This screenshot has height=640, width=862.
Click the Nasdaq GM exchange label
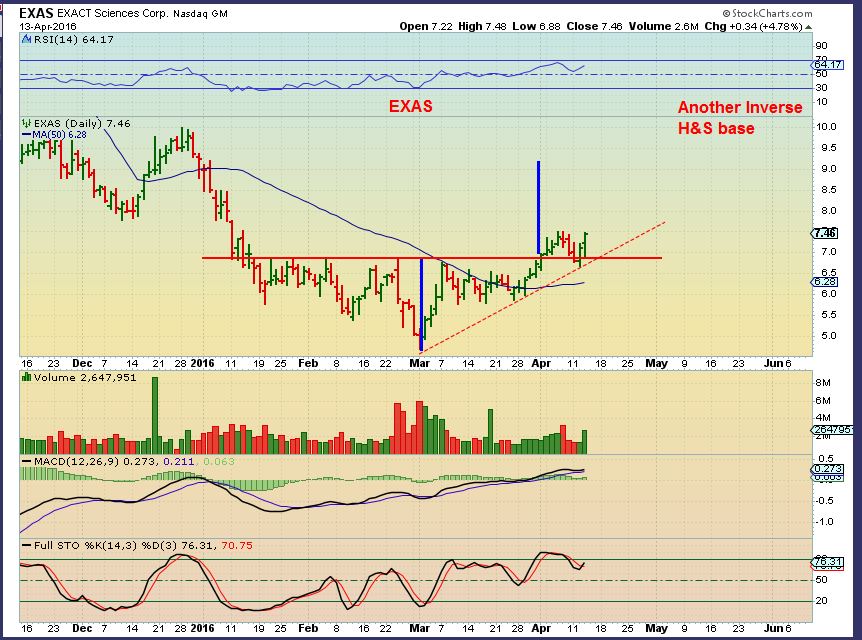point(200,14)
